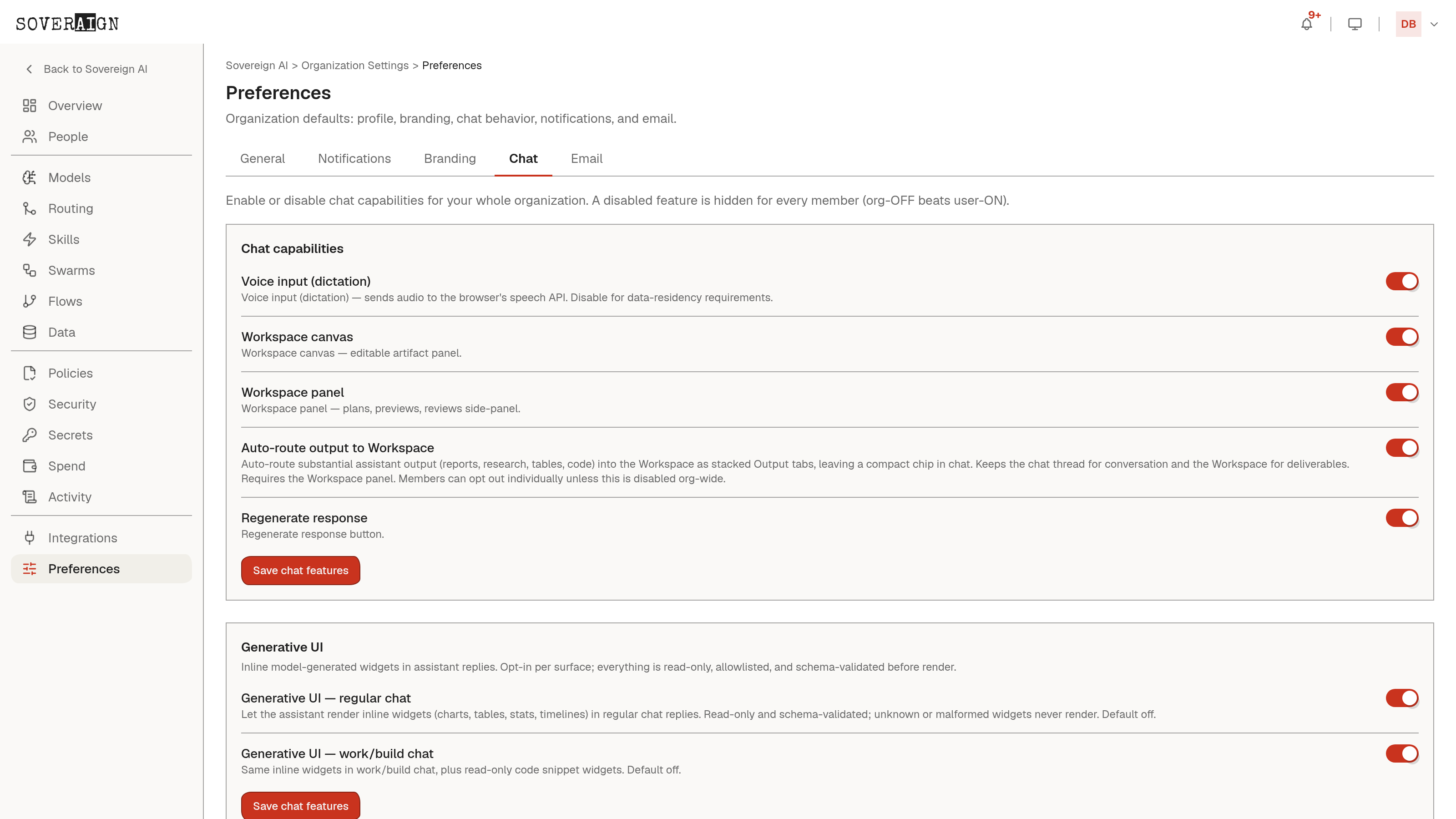Click the Swarms icon in sidebar
Screen dimensions: 1456x819
point(30,271)
